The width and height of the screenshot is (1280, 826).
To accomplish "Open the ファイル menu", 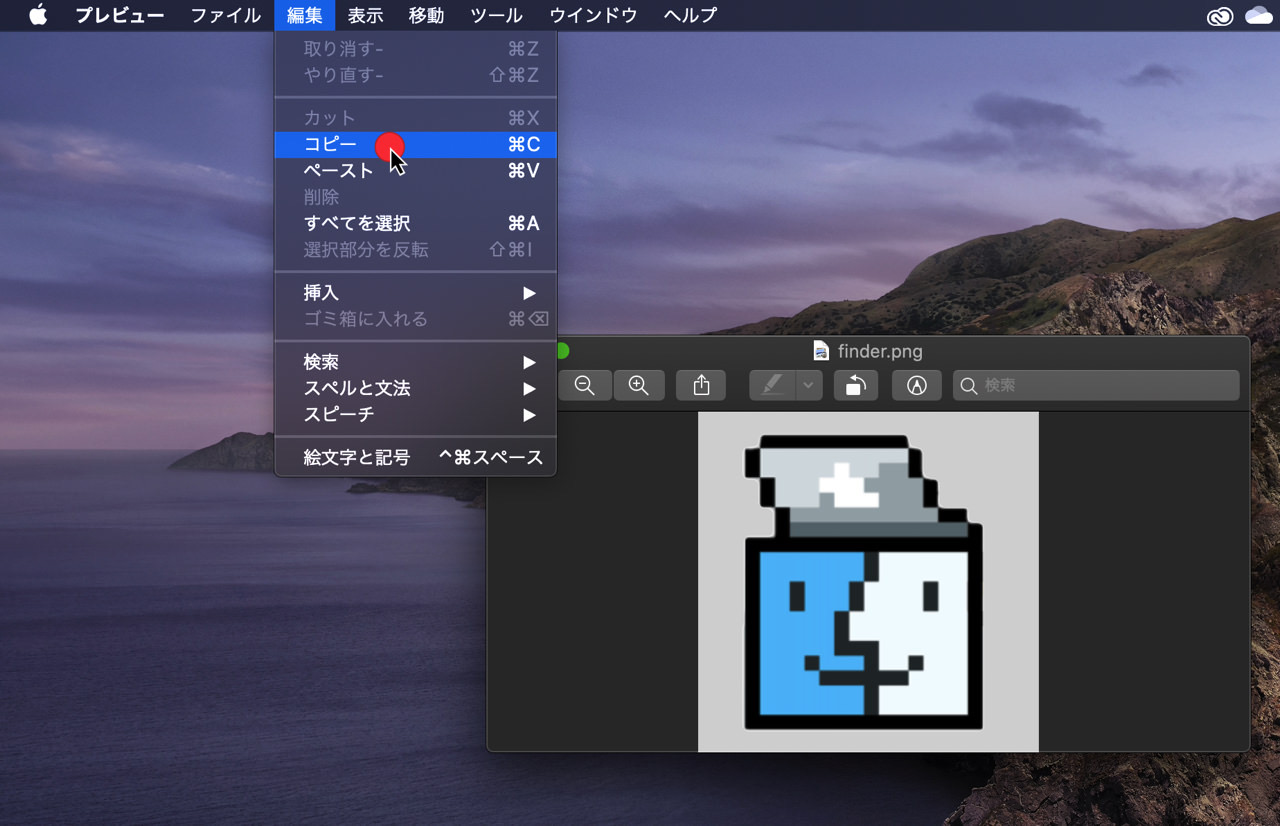I will coord(226,15).
